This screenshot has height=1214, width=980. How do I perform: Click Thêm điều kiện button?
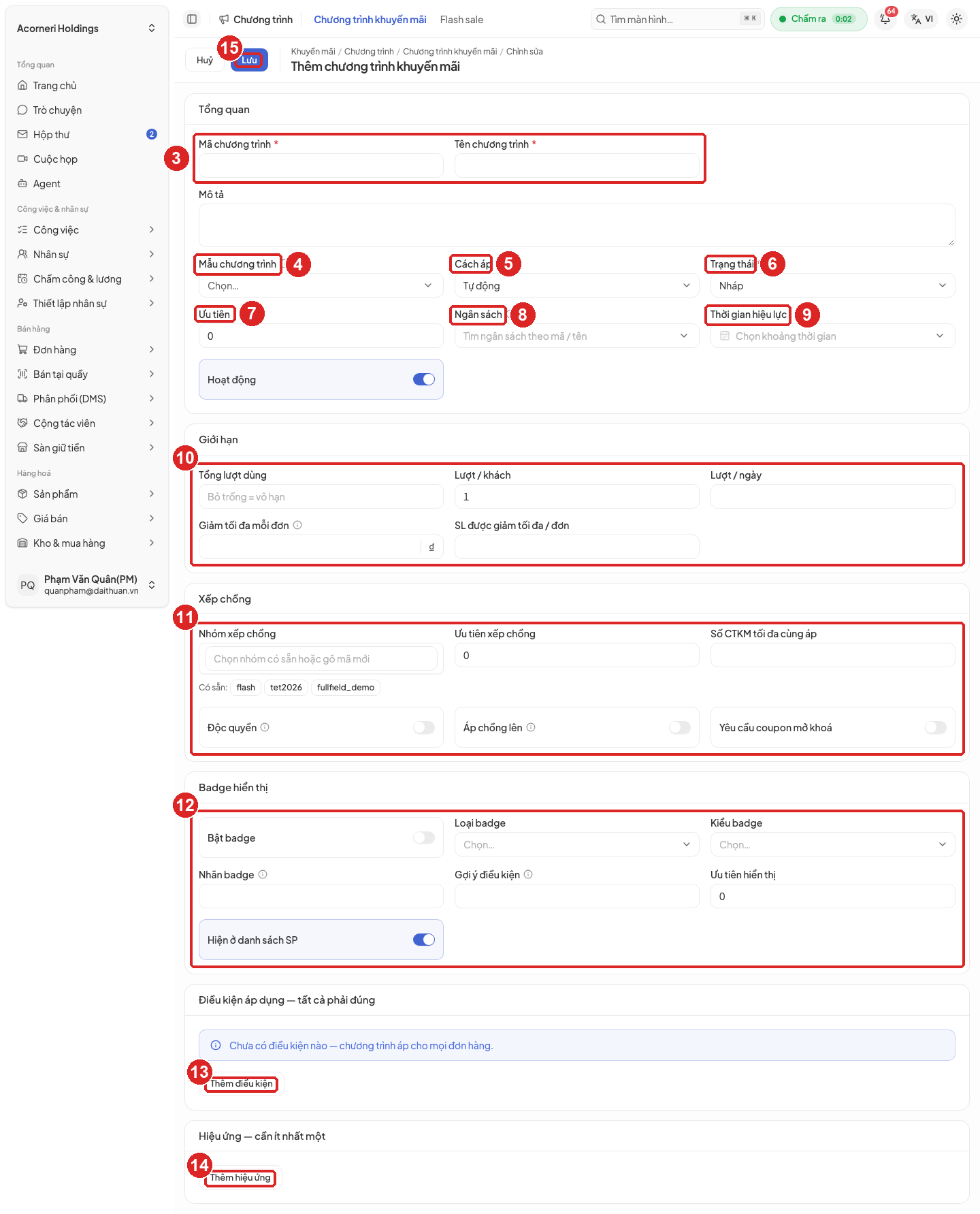(x=242, y=1083)
